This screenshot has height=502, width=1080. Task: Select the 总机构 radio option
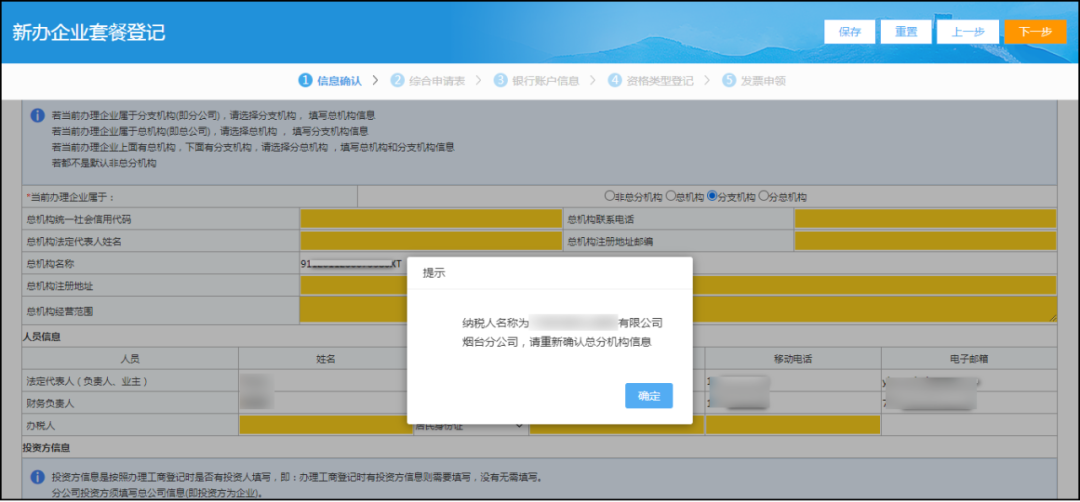(x=671, y=196)
